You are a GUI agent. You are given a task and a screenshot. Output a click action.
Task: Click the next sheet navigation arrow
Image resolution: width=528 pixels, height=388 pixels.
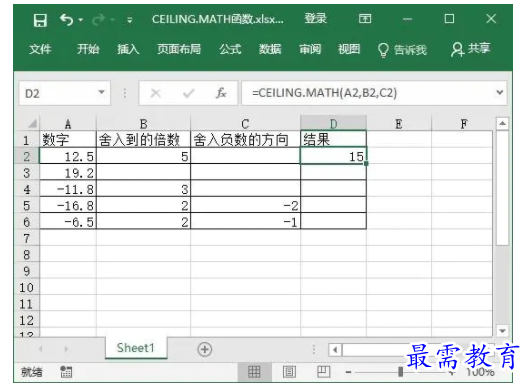tap(66, 349)
